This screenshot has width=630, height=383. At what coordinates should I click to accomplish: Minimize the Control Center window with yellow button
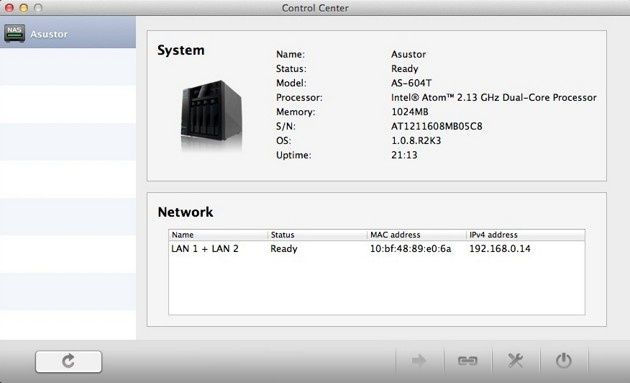click(24, 8)
